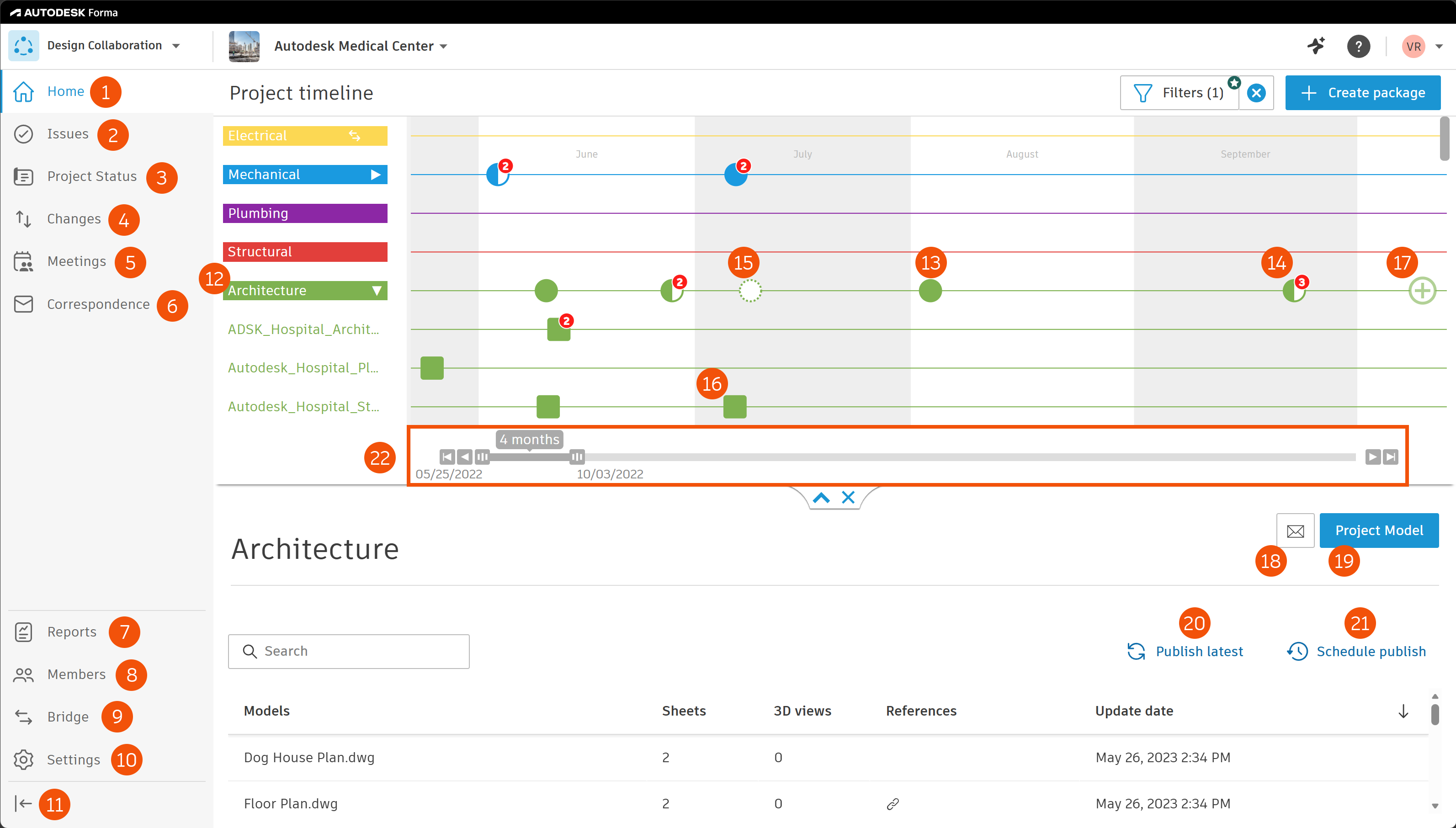Click the references link icon for Floor Plan.dwg
This screenshot has height=828, width=1456.
tap(893, 803)
